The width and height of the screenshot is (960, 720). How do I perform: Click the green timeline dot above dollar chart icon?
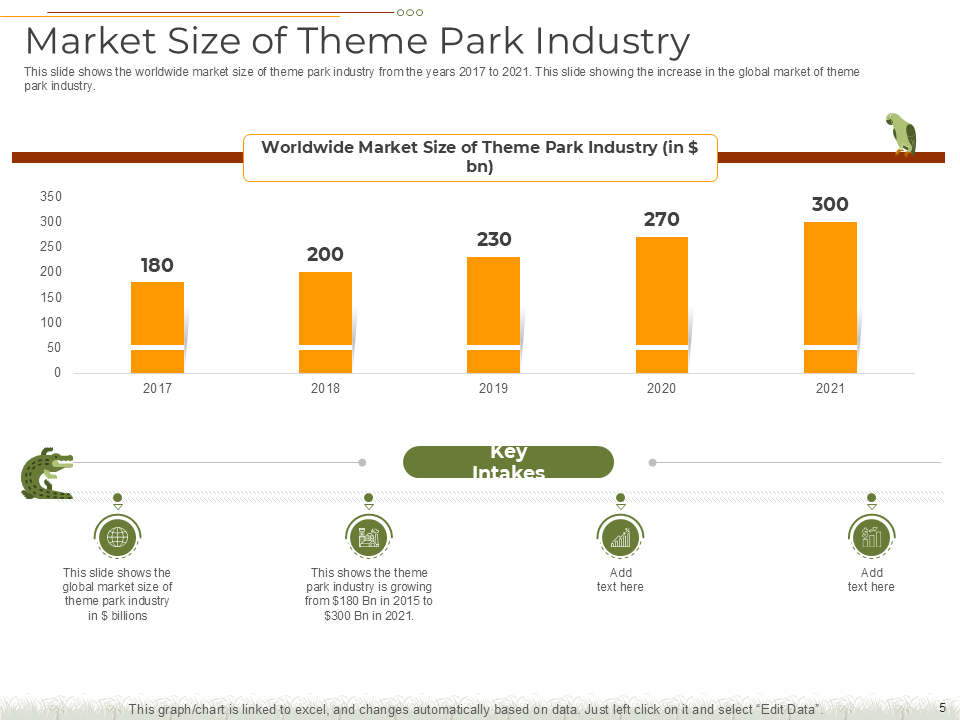pyautogui.click(x=871, y=497)
